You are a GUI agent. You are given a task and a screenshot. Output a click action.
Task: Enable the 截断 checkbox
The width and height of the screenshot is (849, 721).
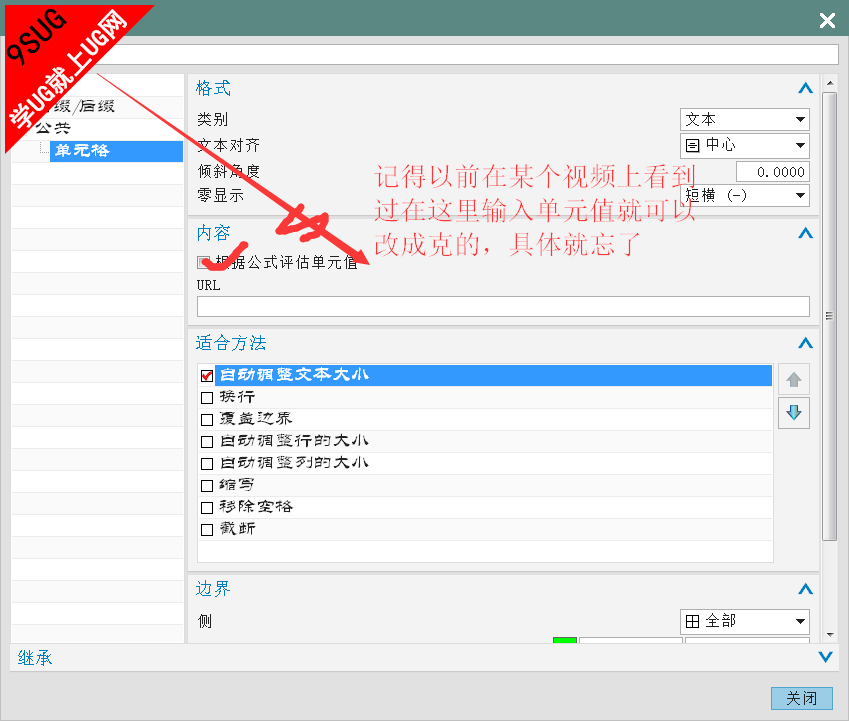click(206, 529)
